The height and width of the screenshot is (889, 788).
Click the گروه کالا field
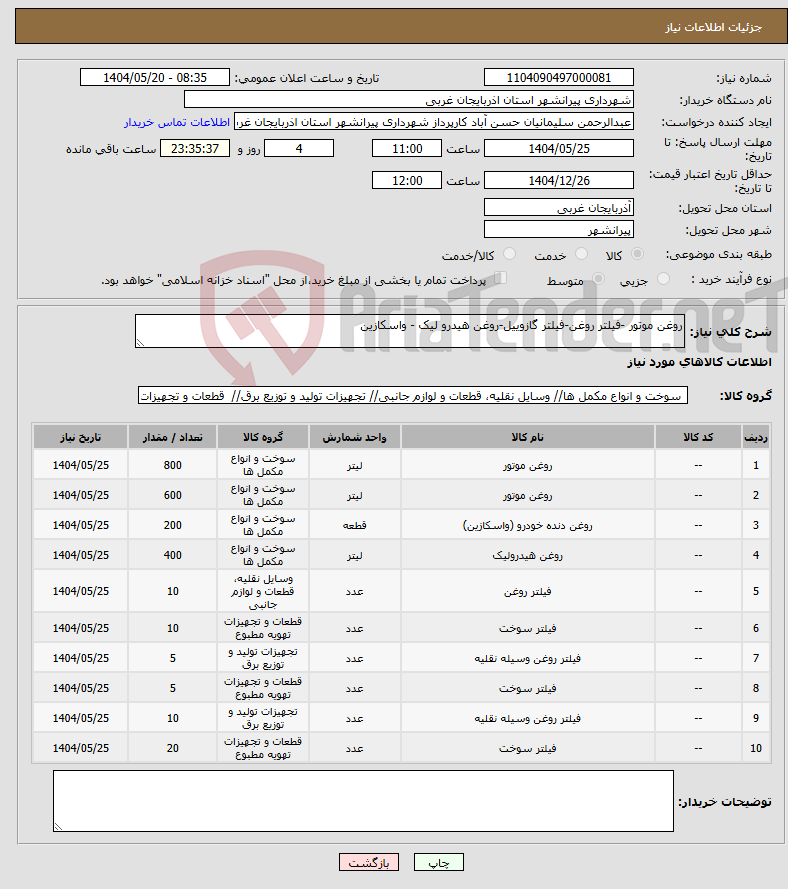pyautogui.click(x=413, y=395)
